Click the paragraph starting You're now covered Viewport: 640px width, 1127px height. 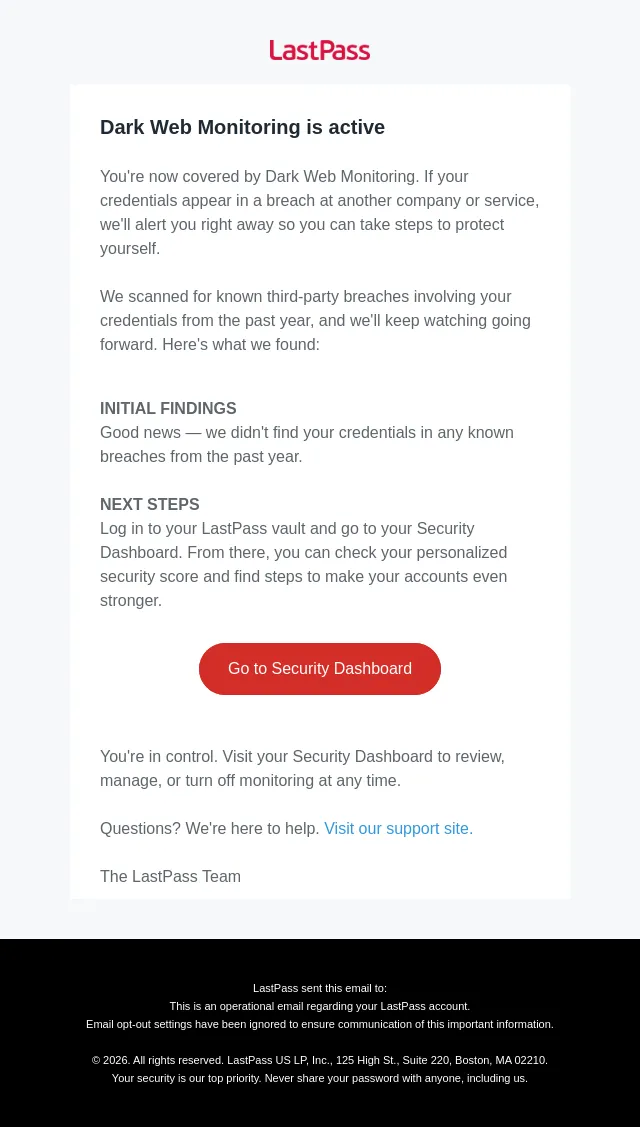pyautogui.click(x=319, y=212)
